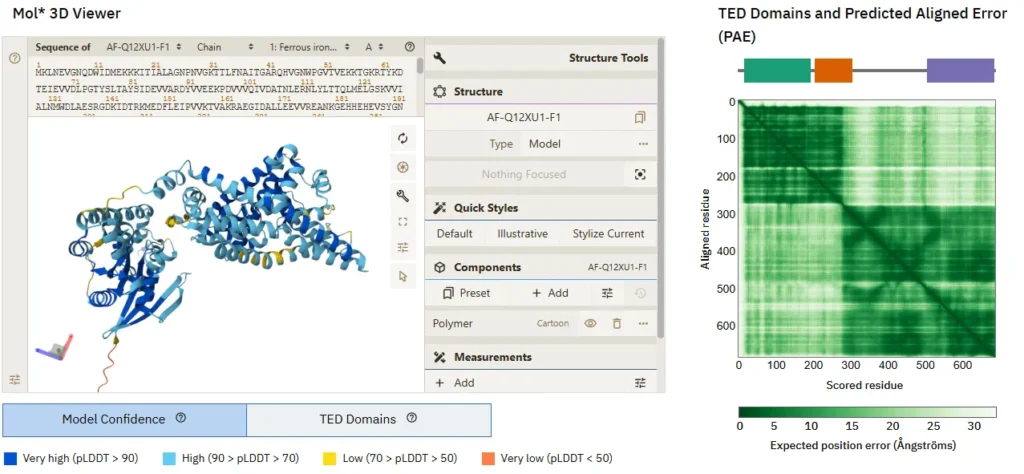Open Polymer component more options ellipsis

click(643, 324)
